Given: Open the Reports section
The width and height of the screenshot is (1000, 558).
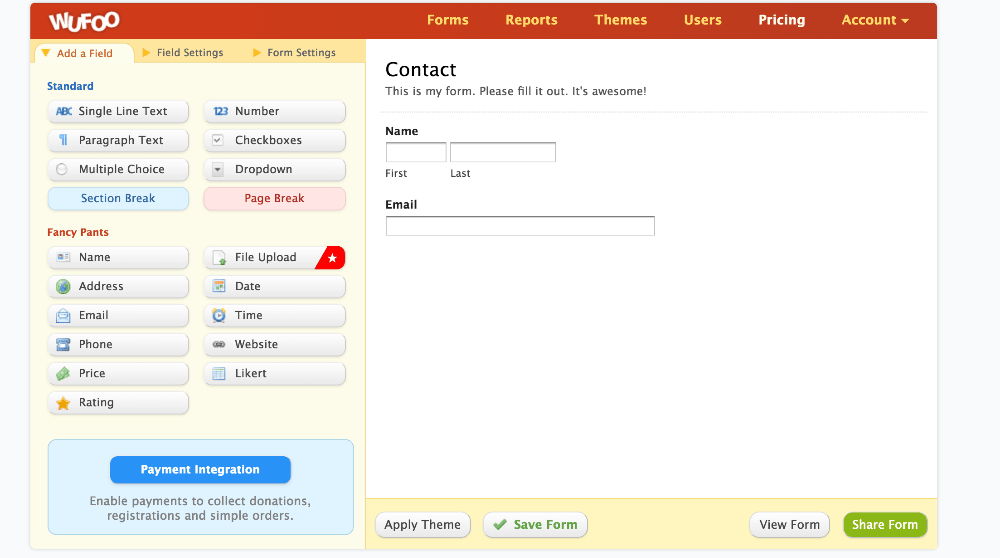Looking at the screenshot, I should [x=531, y=20].
